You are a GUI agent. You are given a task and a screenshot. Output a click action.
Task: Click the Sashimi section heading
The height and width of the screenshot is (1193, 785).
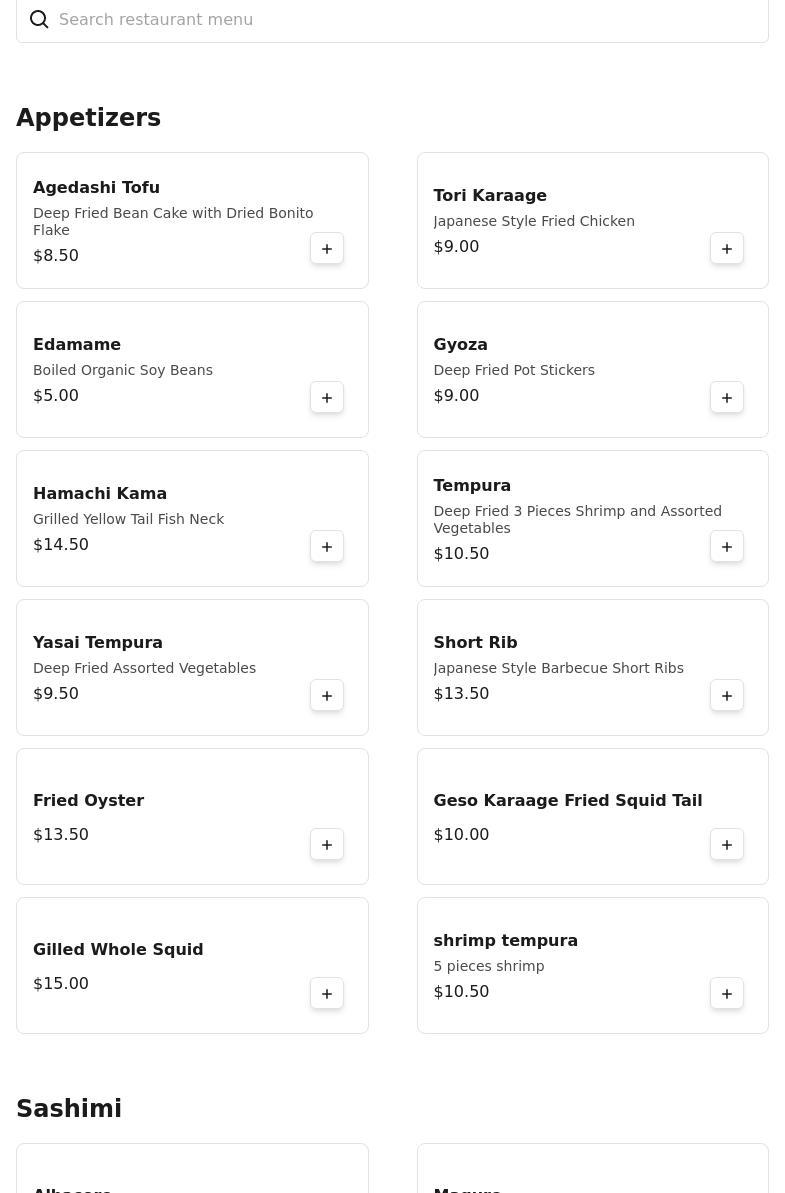[68, 1109]
